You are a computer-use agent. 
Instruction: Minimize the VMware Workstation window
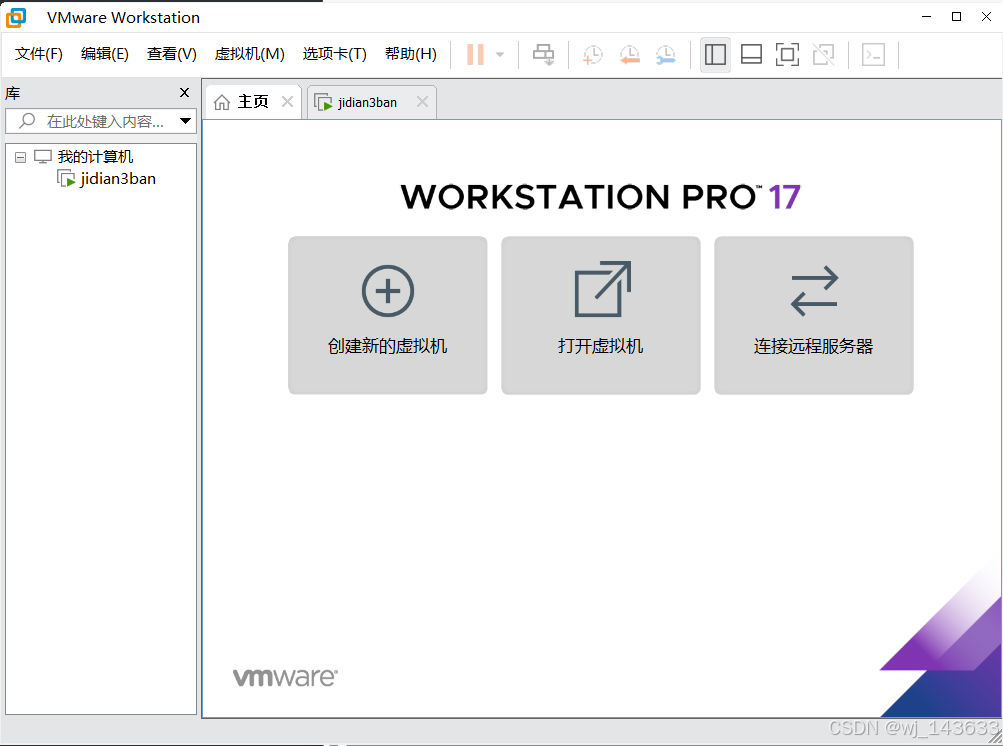pyautogui.click(x=926, y=17)
